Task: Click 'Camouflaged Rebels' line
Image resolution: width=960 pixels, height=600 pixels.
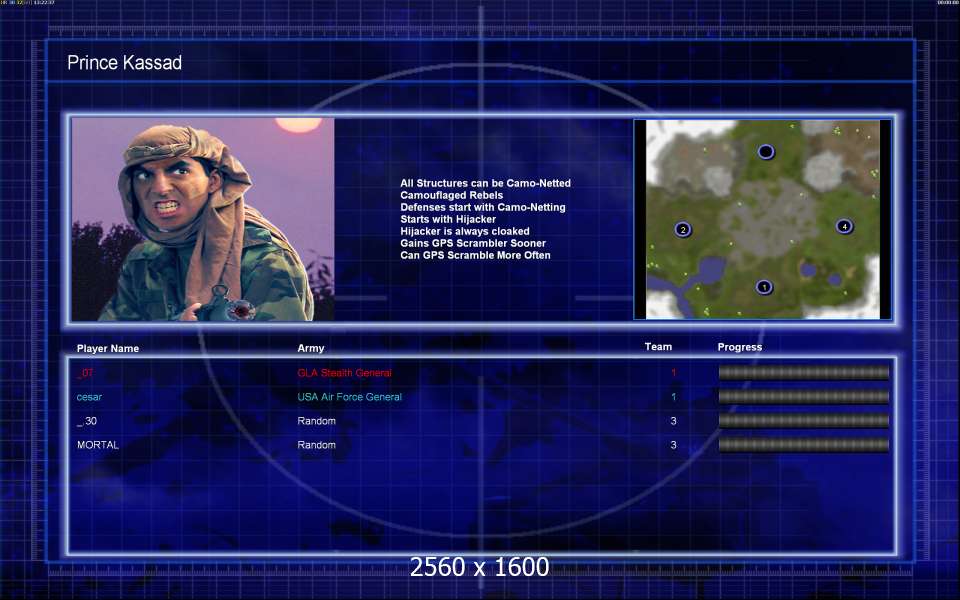Action: click(x=452, y=195)
